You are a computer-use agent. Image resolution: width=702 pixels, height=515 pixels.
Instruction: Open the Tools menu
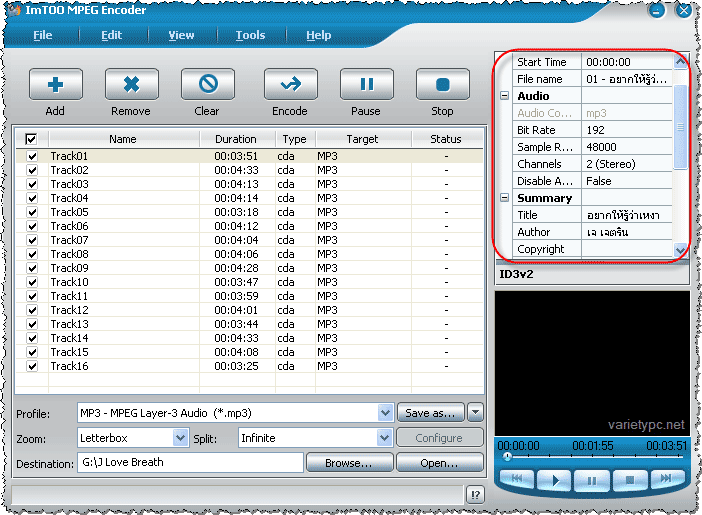pos(250,35)
